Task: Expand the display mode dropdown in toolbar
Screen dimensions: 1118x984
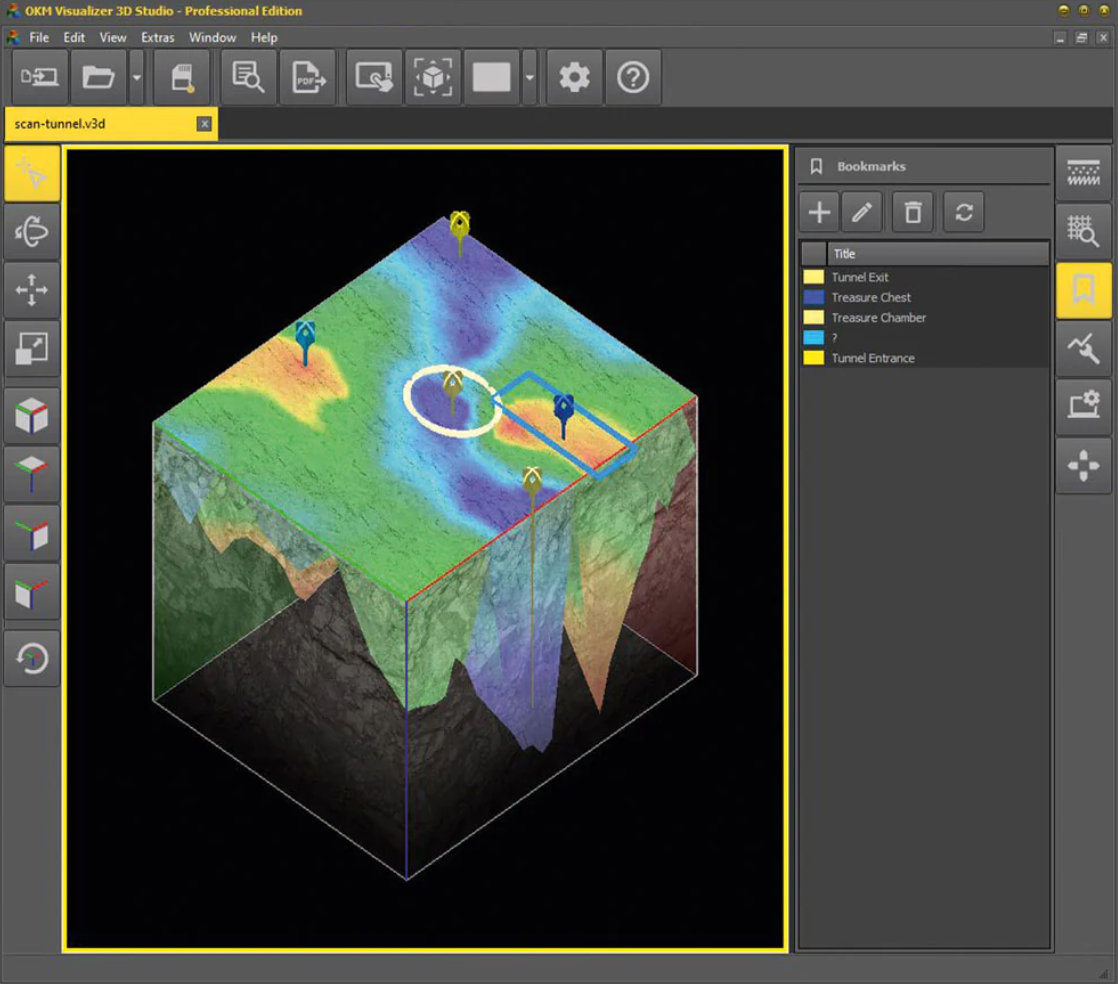Action: tap(528, 77)
